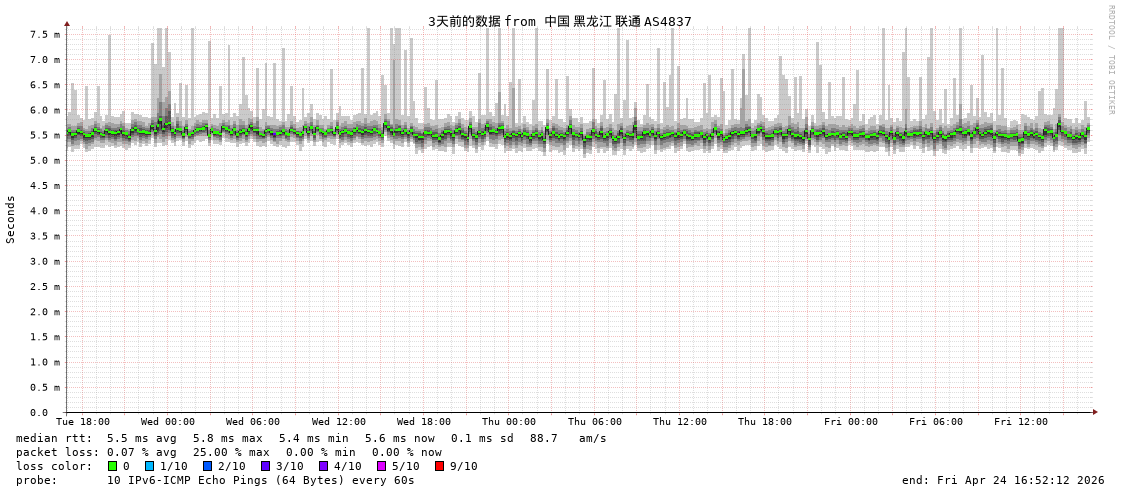Click the Thu 12:00 time axis label

pyautogui.click(x=680, y=422)
